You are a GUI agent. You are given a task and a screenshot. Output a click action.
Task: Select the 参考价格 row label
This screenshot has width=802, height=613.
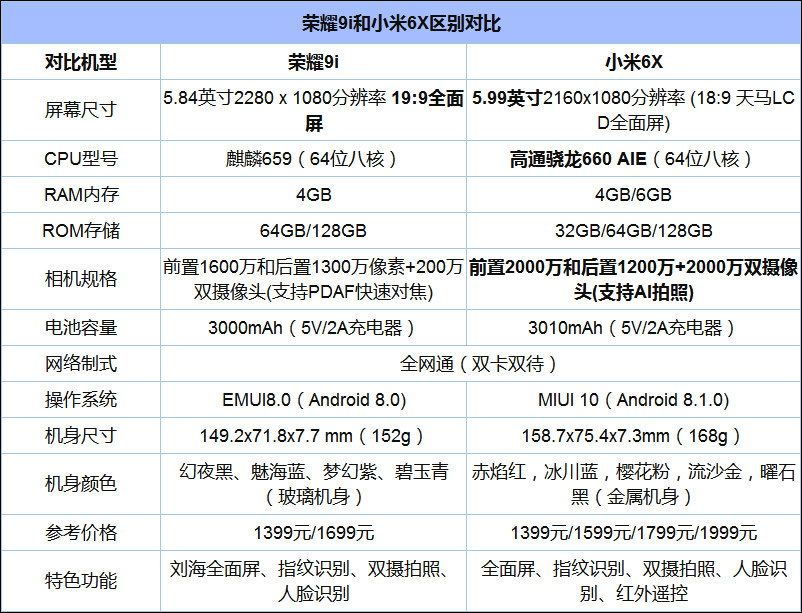[81, 533]
